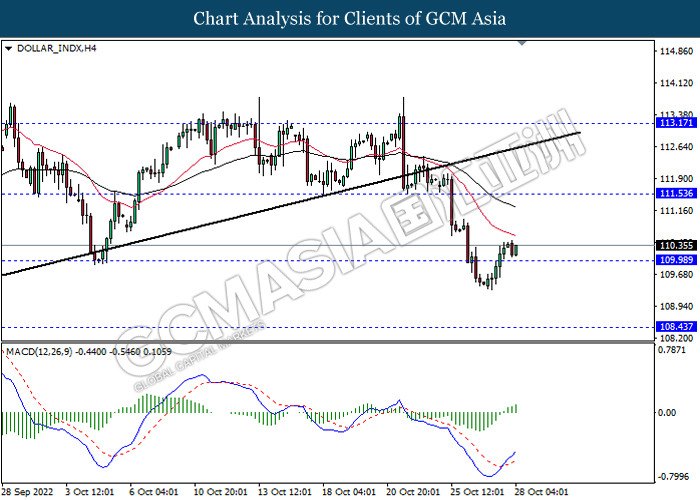Click the 10 Oct 20:01 time label

(x=221, y=492)
